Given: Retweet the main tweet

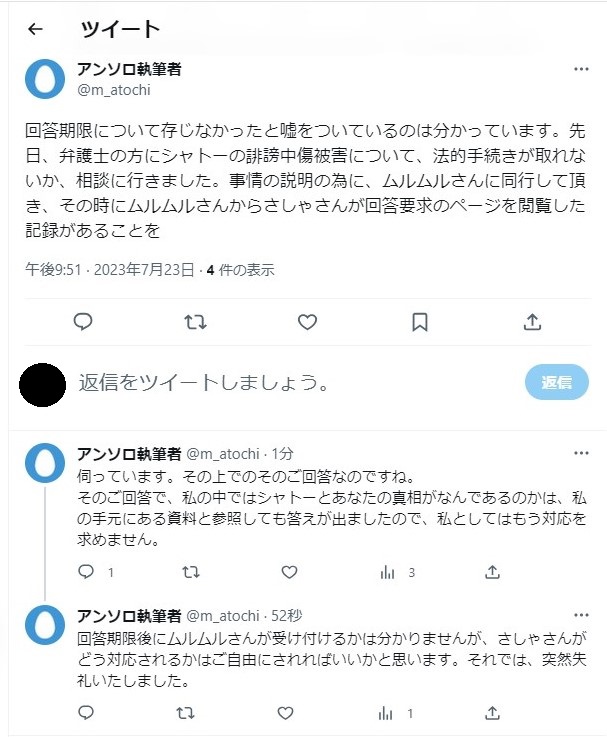Looking at the screenshot, I should [x=196, y=321].
